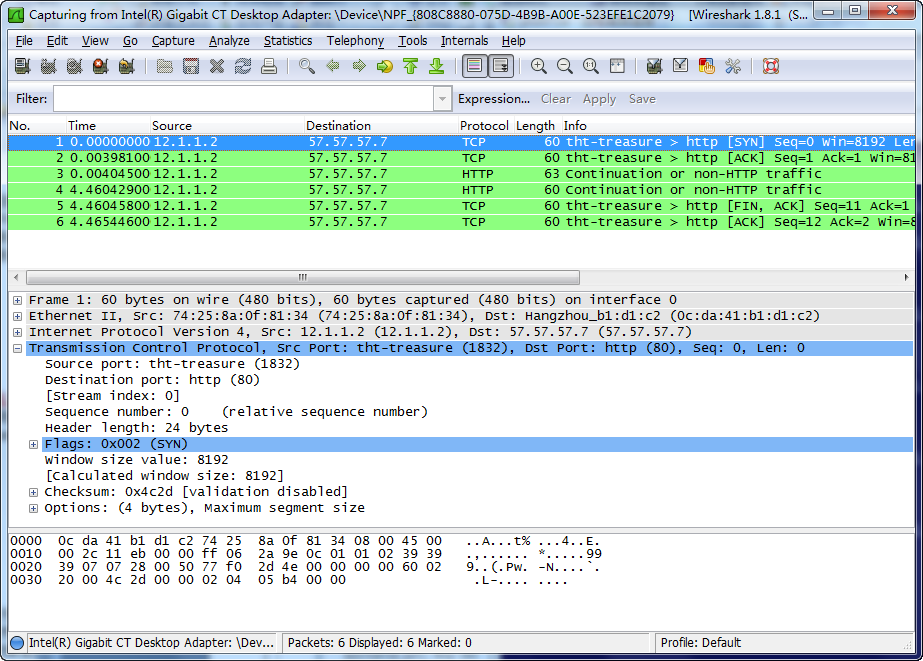Select packet 5 FIN, ACK row
The height and width of the screenshot is (661, 923).
click(x=462, y=205)
